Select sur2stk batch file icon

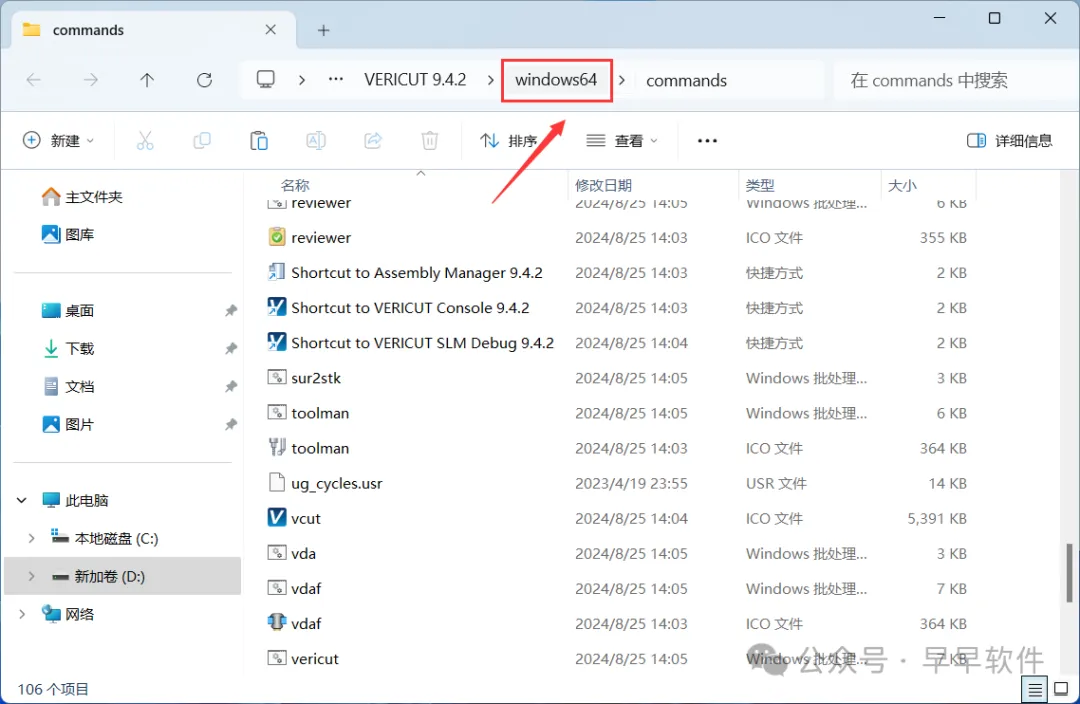[x=276, y=377]
